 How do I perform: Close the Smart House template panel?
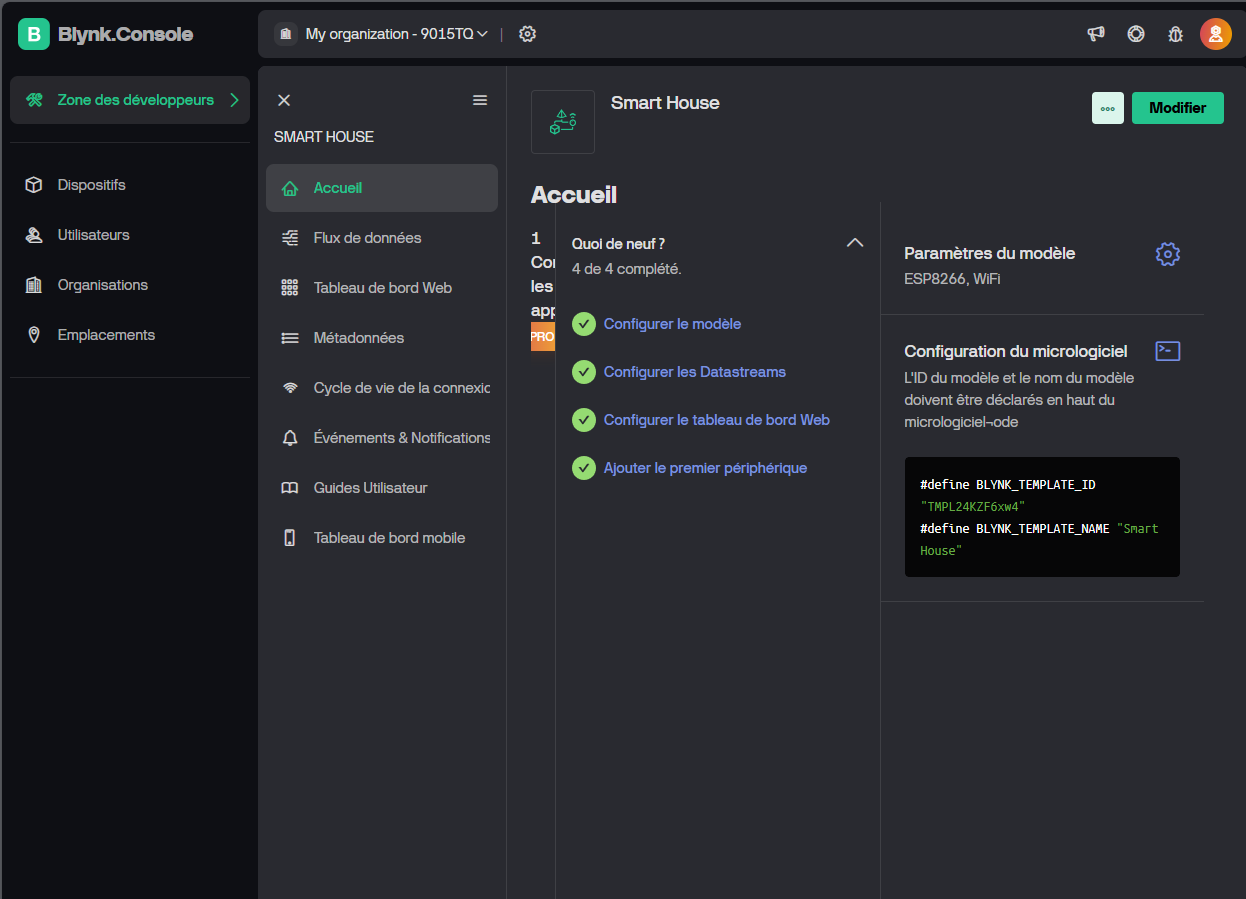coord(284,100)
